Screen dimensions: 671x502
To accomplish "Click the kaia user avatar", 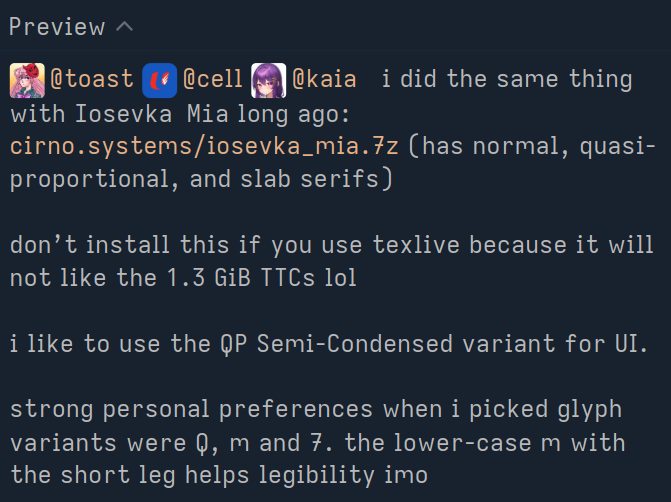I will (x=268, y=79).
